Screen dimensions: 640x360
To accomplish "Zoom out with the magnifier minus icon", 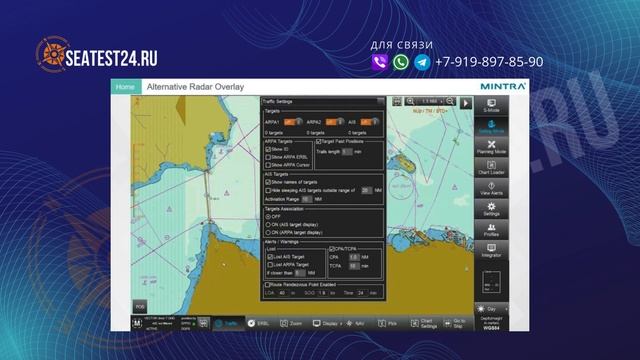I will (450, 101).
